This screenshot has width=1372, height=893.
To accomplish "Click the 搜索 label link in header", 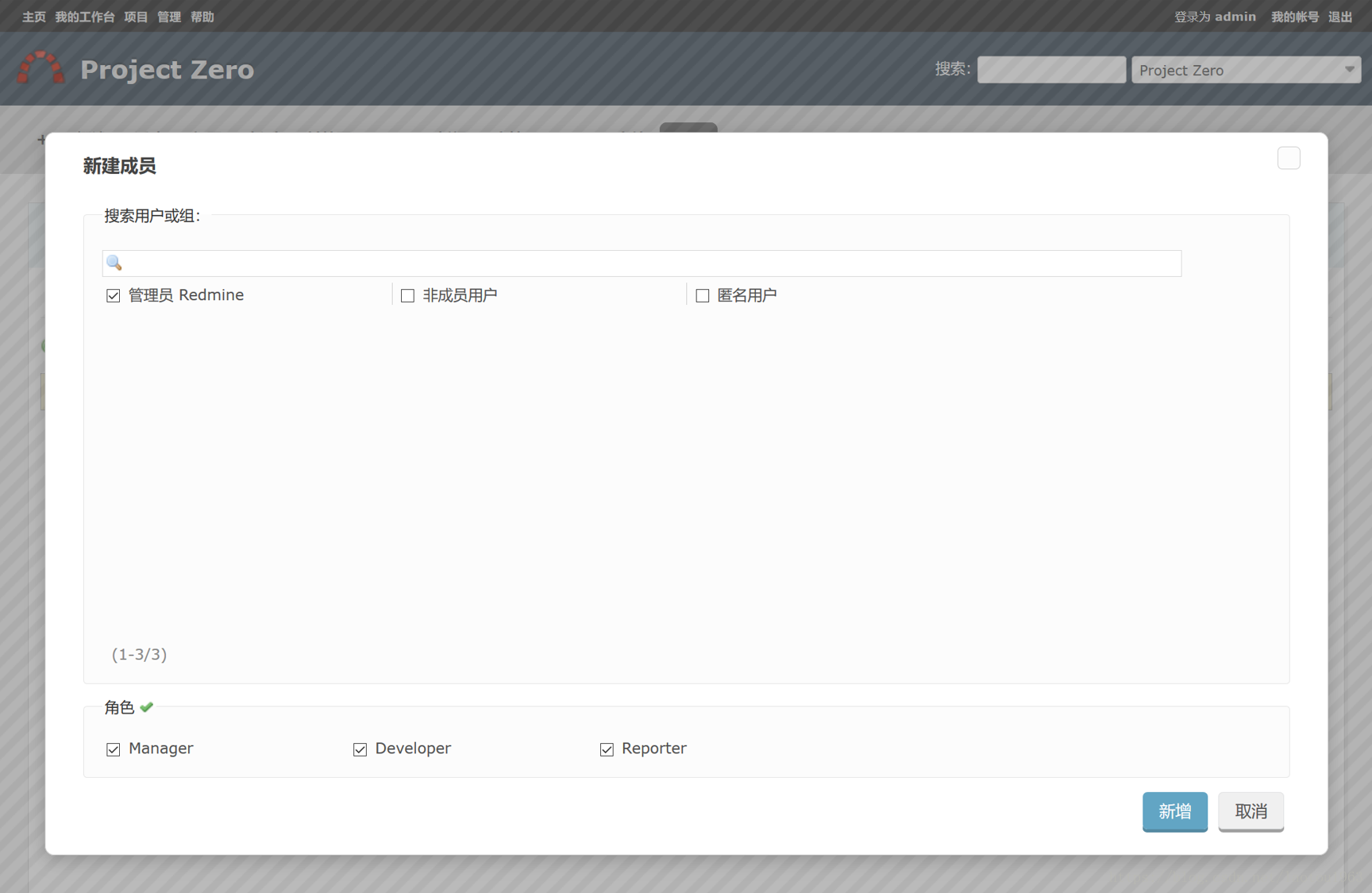I will [950, 69].
